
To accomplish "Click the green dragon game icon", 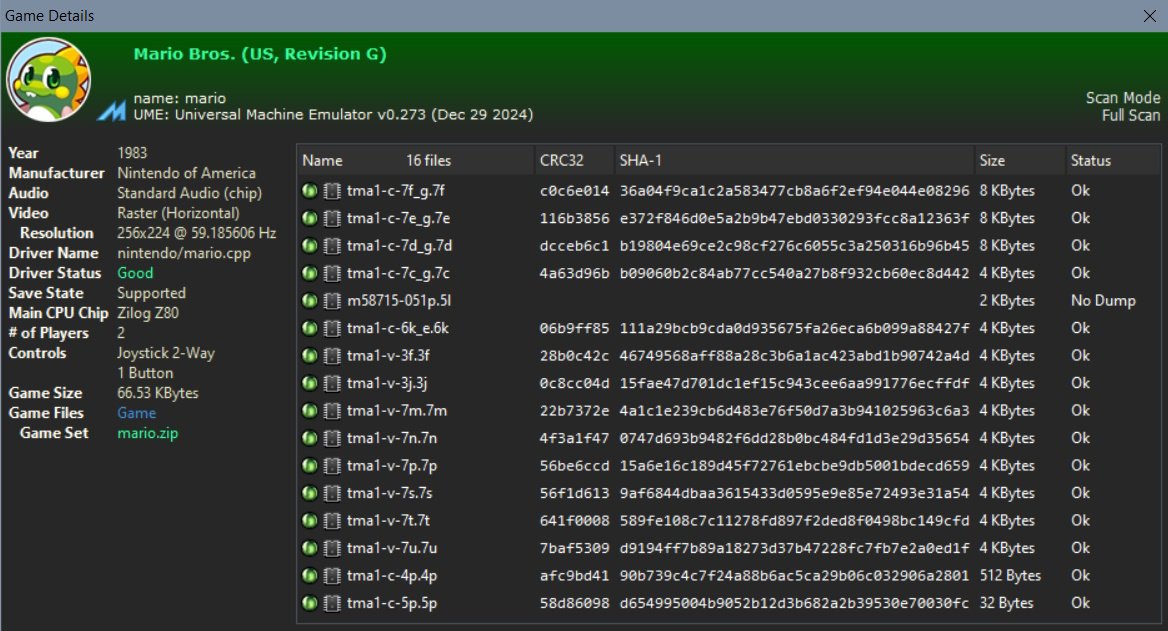I will [x=48, y=80].
